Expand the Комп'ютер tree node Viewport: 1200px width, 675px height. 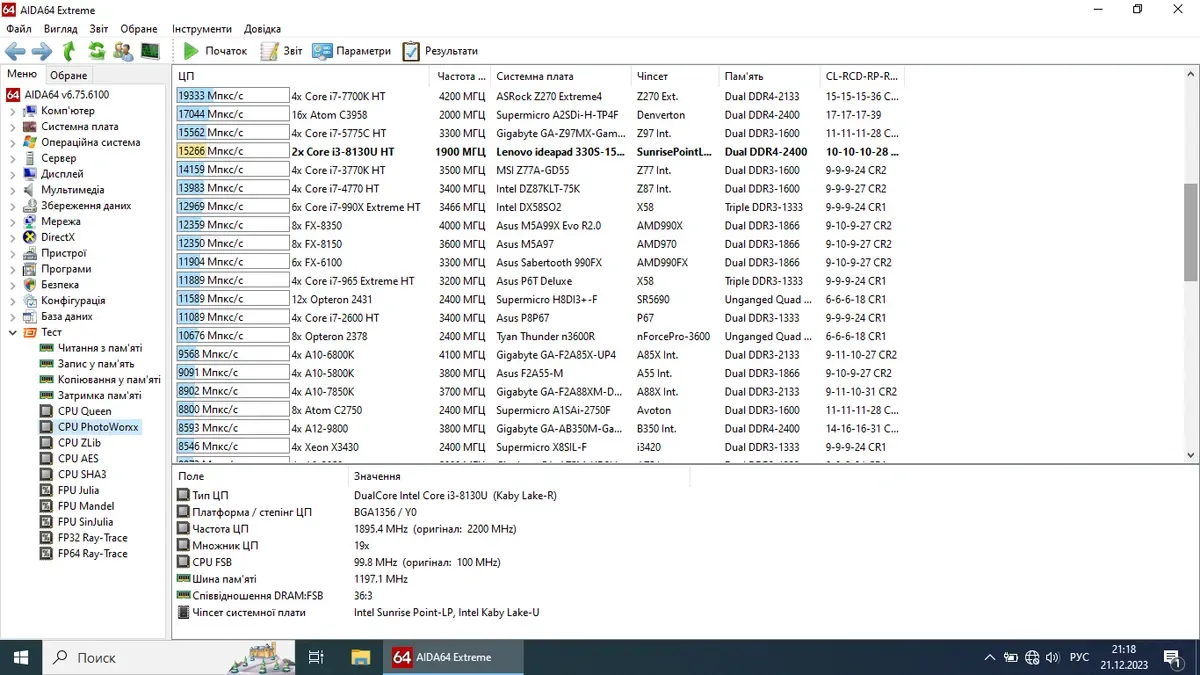point(13,111)
